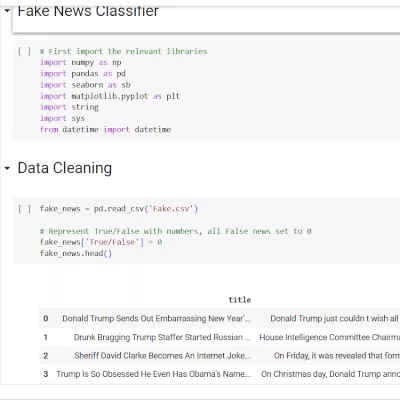Click text cell 'On Friday, it was revealed that'
This screenshot has width=400, height=400.
click(x=337, y=356)
